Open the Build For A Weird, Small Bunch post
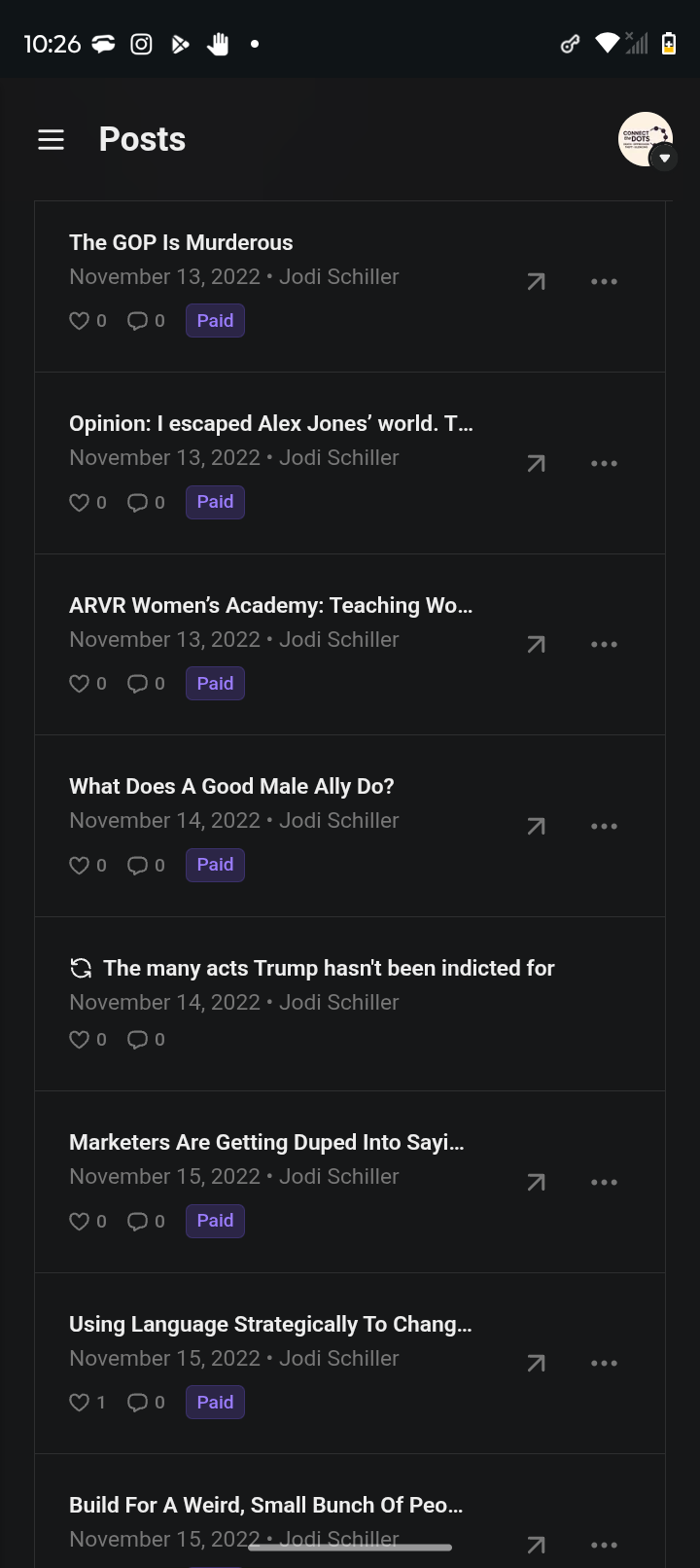The height and width of the screenshot is (1568, 700). click(x=265, y=1505)
